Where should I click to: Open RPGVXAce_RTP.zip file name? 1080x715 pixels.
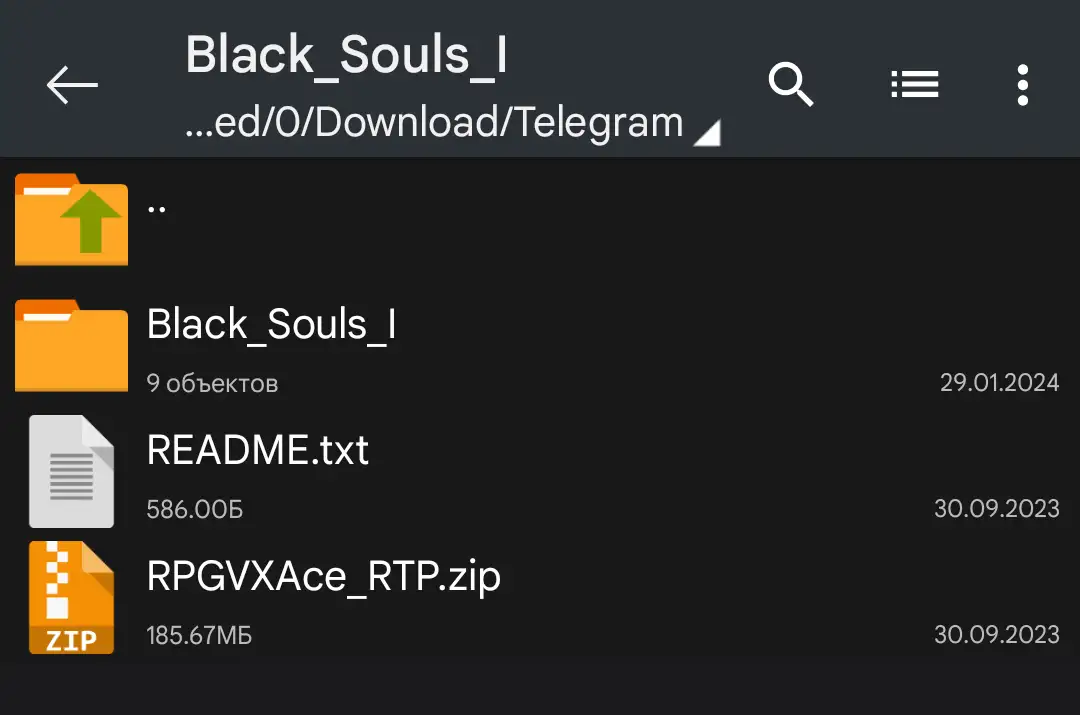pos(324,577)
